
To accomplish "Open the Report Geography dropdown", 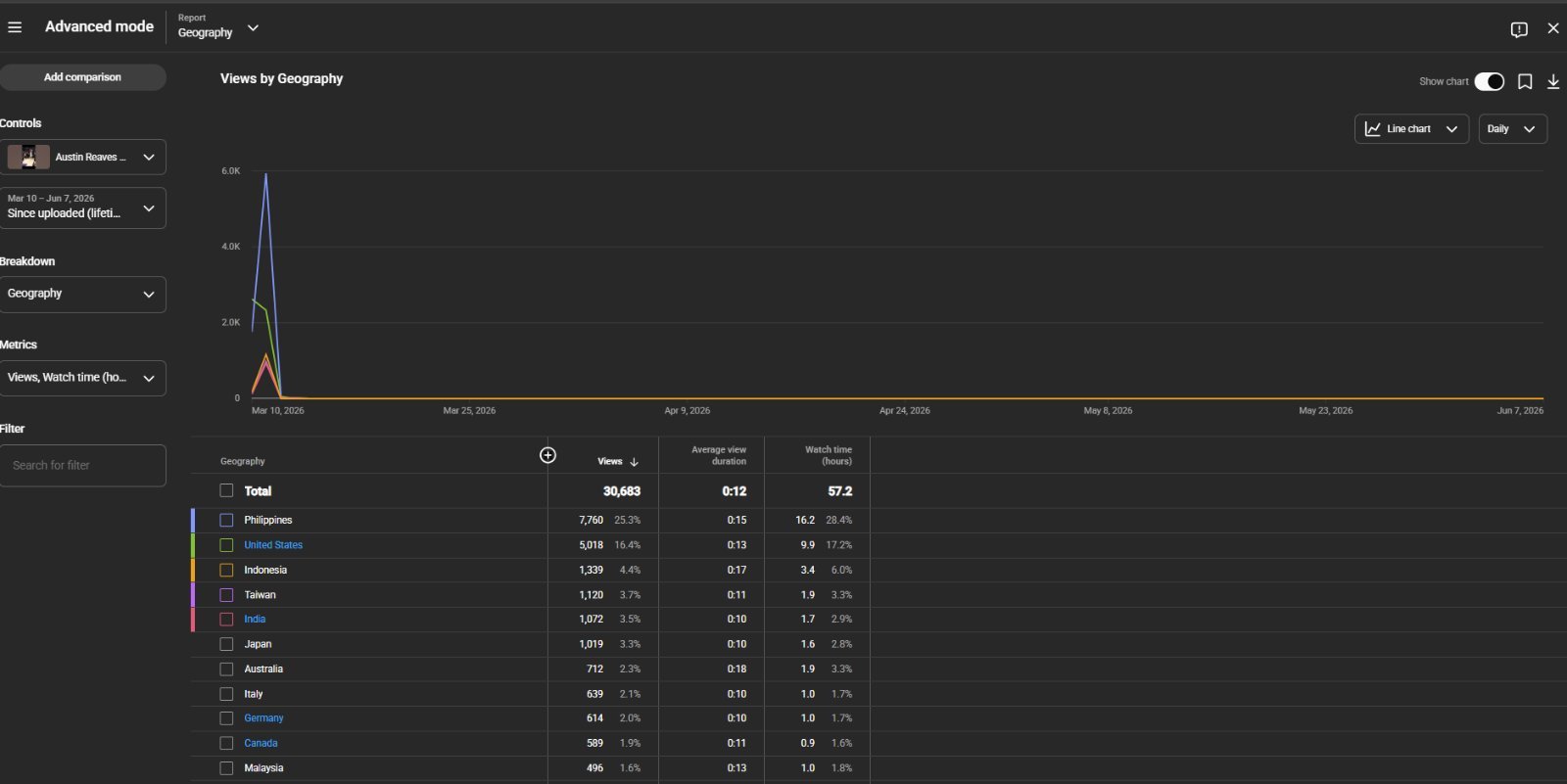I will pyautogui.click(x=218, y=26).
